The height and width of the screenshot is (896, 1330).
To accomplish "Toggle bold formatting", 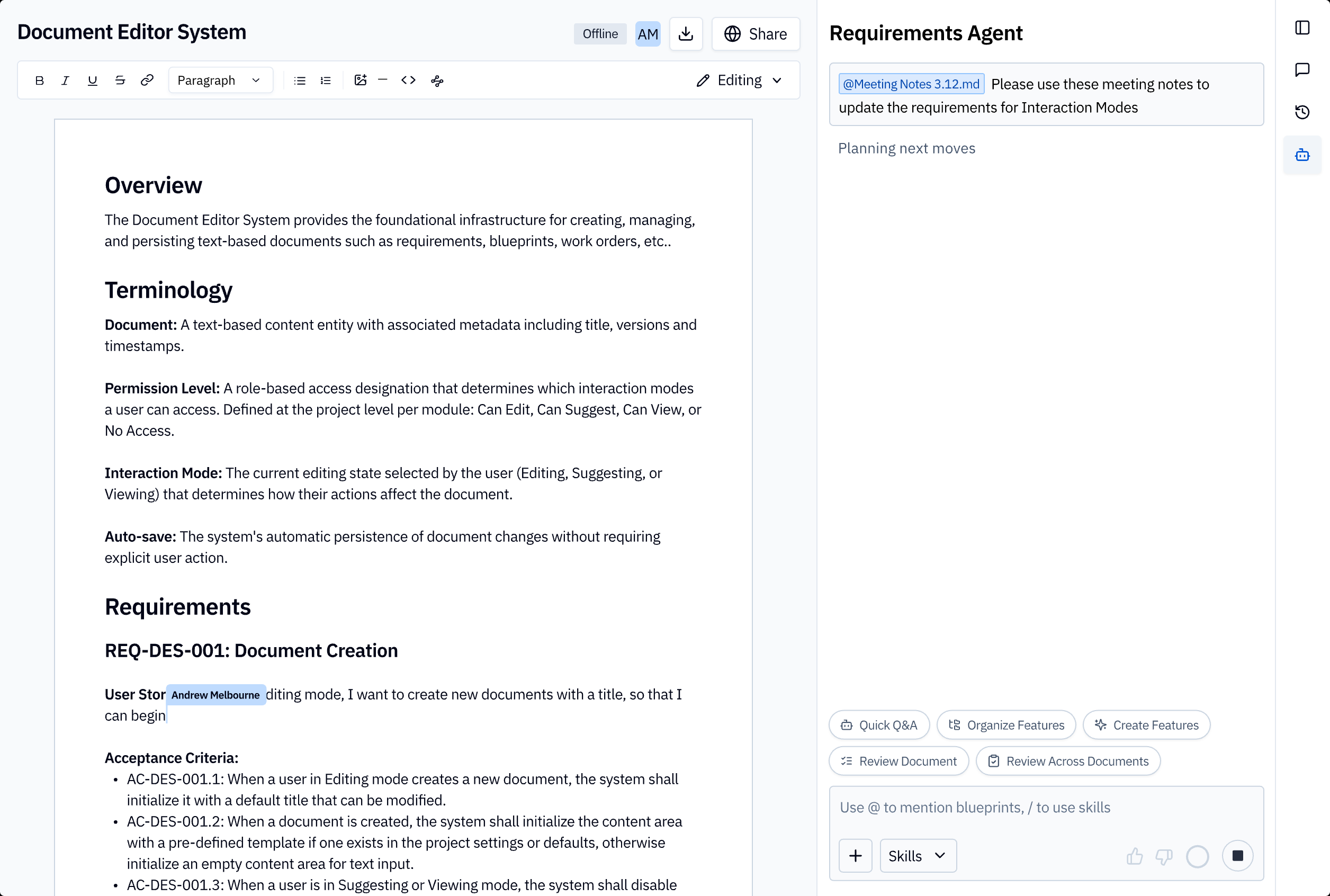I will coord(39,80).
